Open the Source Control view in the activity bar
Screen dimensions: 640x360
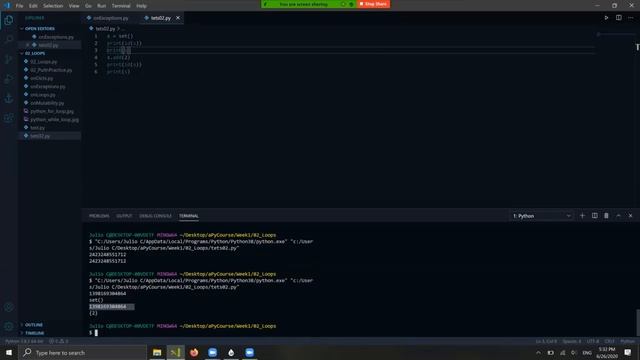(x=9, y=59)
